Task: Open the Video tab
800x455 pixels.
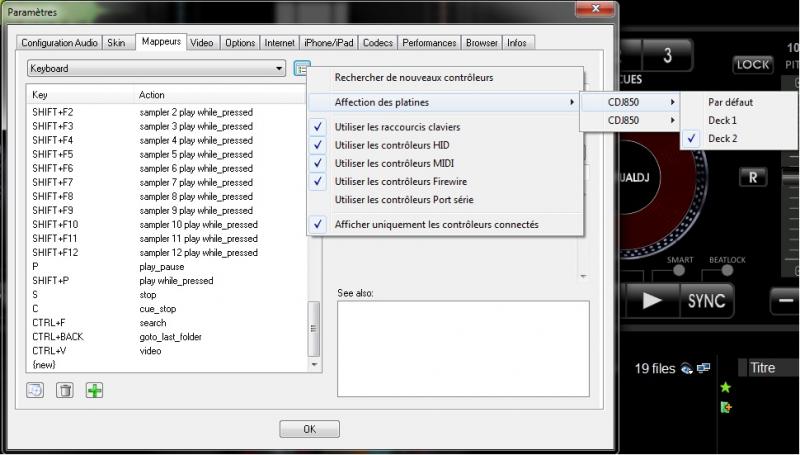Action: [x=202, y=43]
